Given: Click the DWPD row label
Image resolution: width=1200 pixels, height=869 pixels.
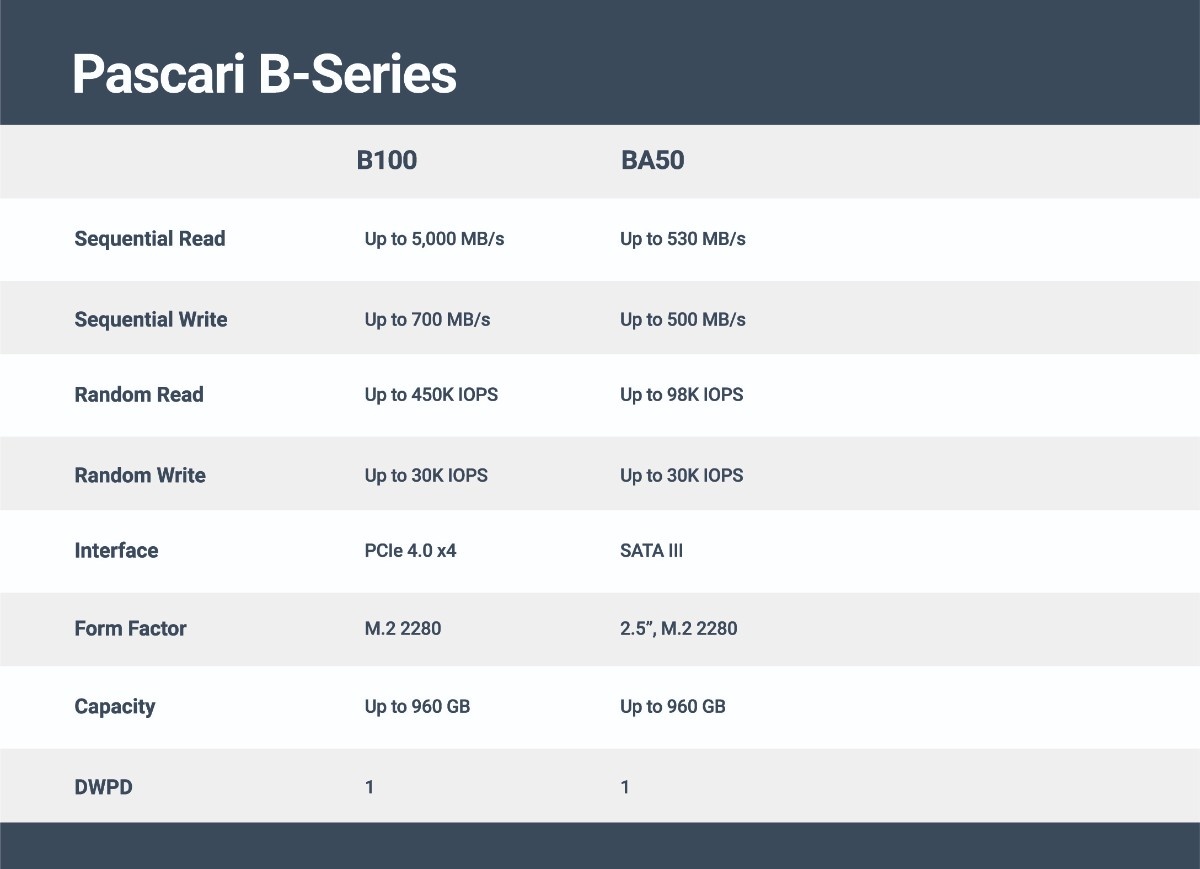Looking at the screenshot, I should (x=103, y=788).
